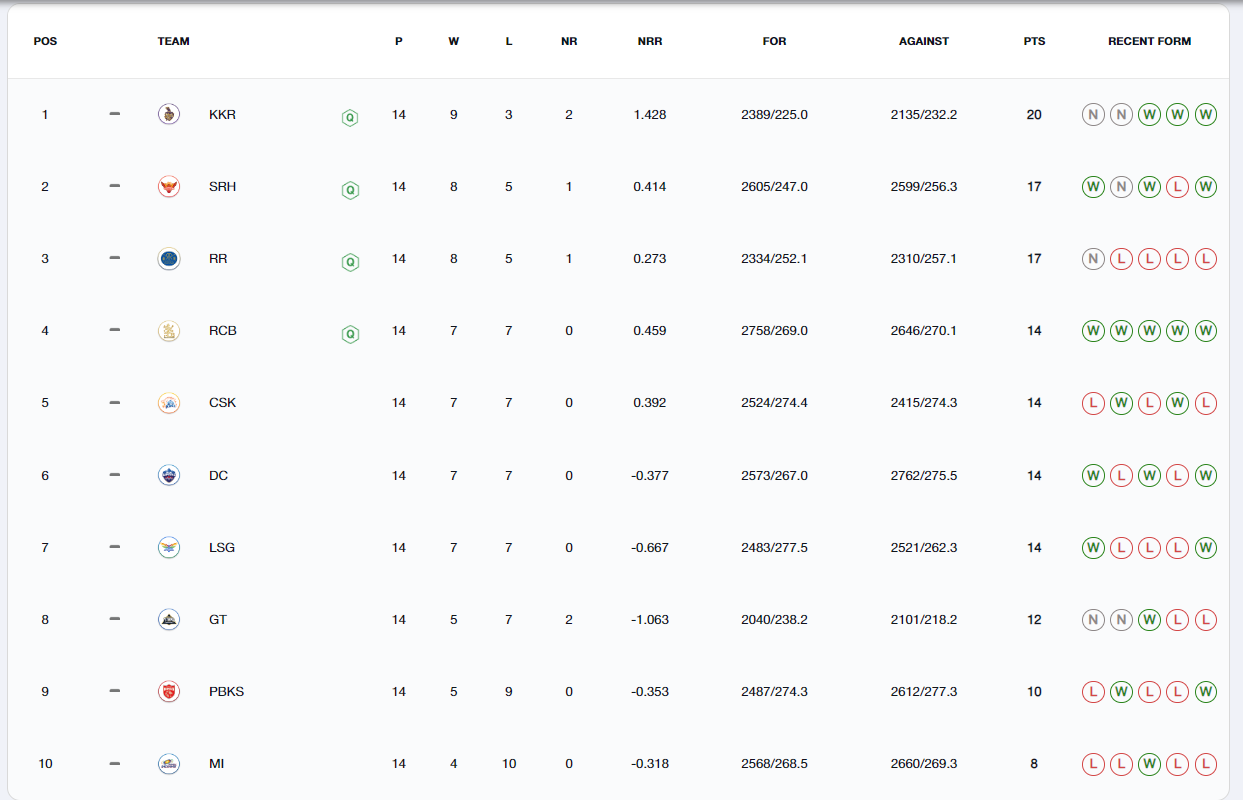Click the position change dash in KKR row
1243x800 pixels.
114,114
